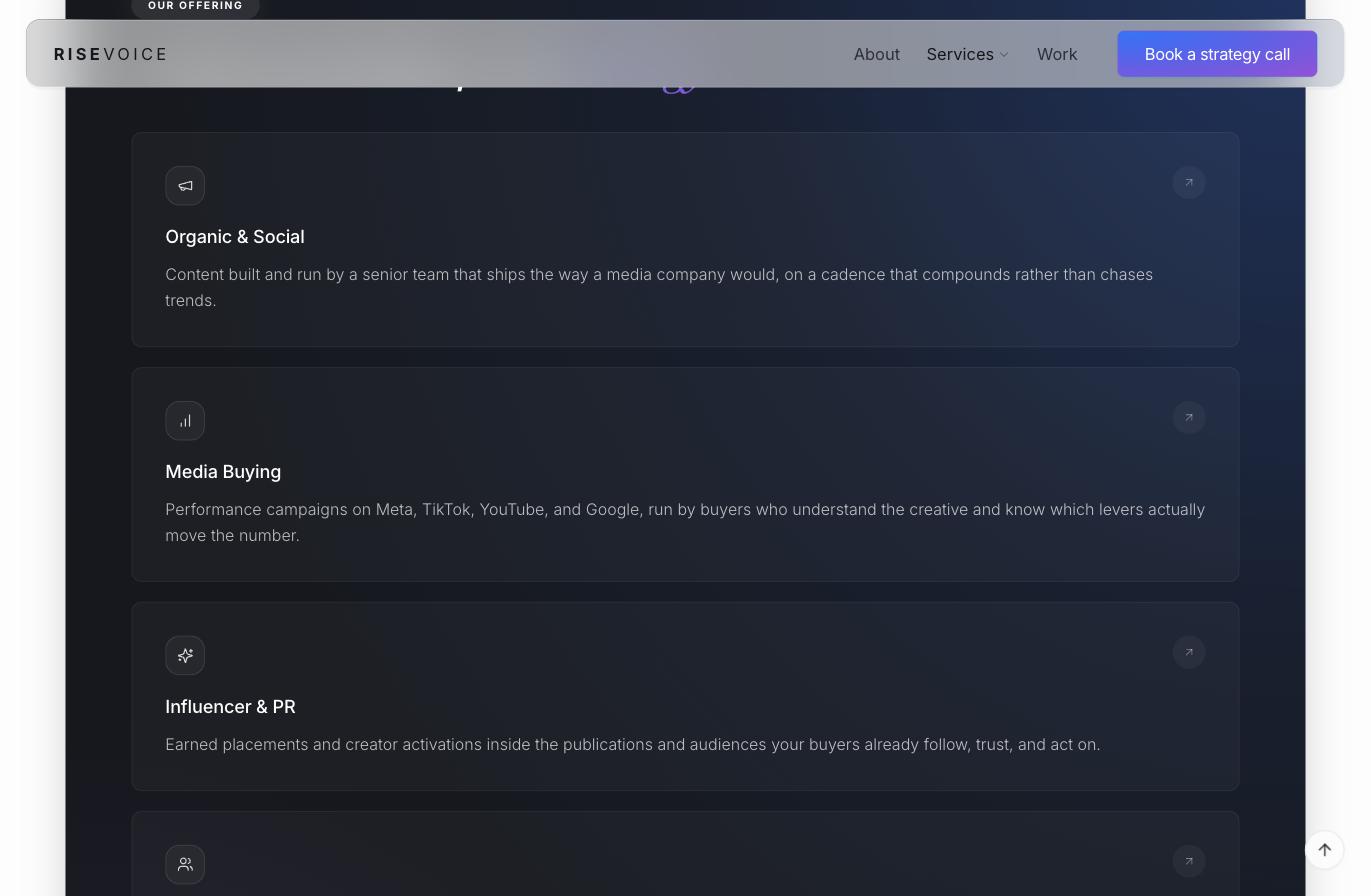Select the Media Buying heading
The height and width of the screenshot is (896, 1371).
pyautogui.click(x=223, y=472)
